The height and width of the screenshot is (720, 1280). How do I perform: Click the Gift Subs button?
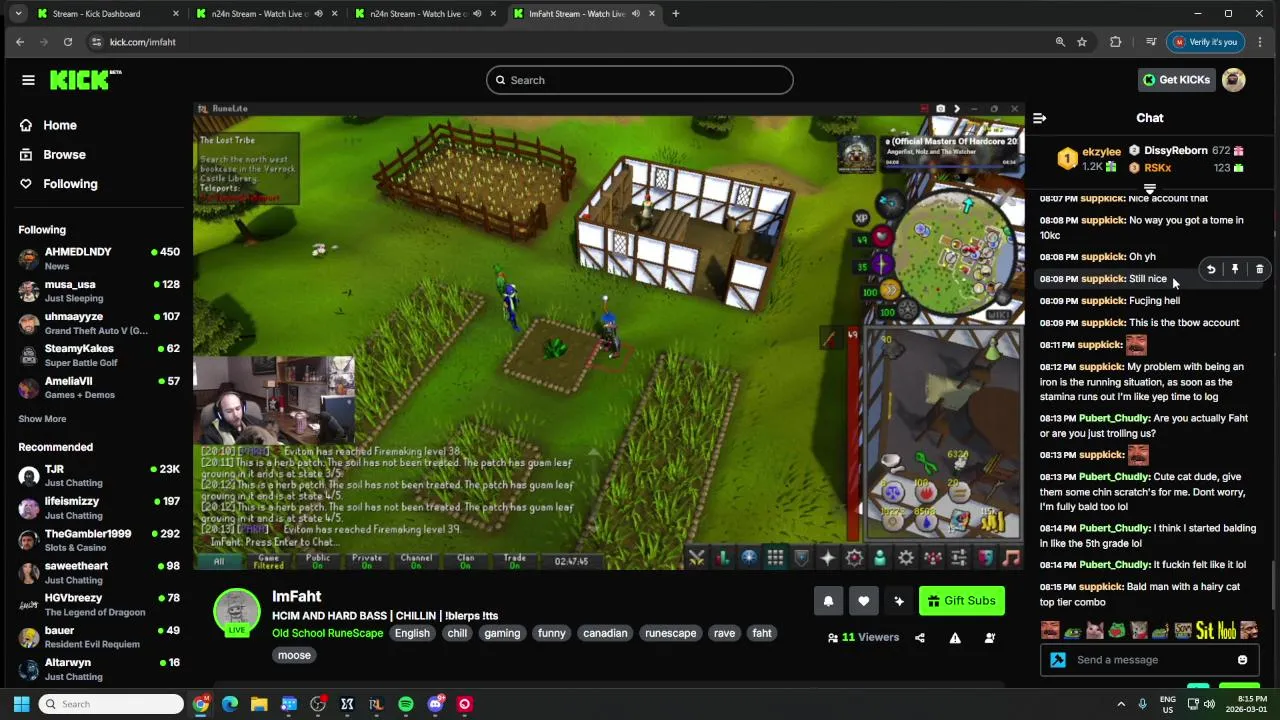tap(961, 601)
